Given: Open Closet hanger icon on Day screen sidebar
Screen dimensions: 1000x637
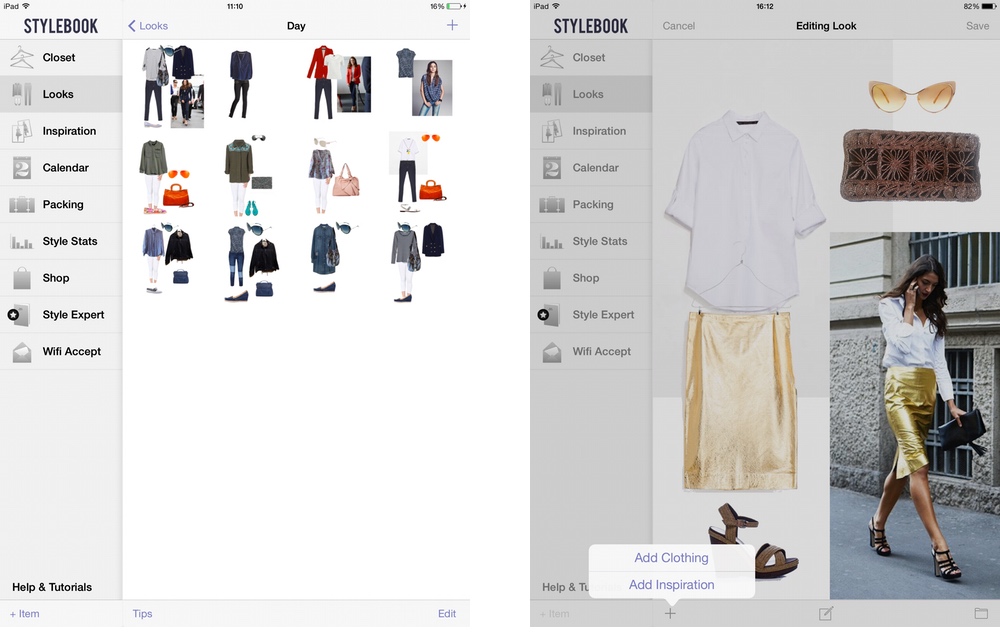Looking at the screenshot, I should [x=22, y=58].
